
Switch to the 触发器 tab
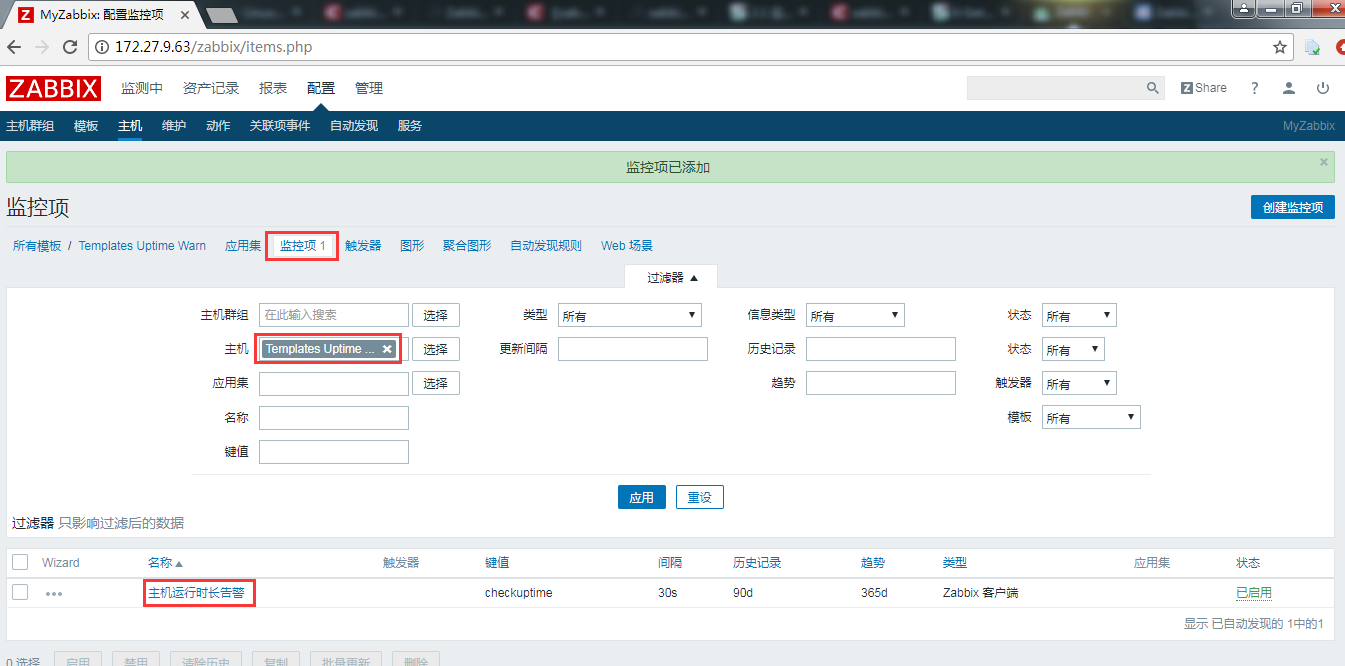coord(363,245)
